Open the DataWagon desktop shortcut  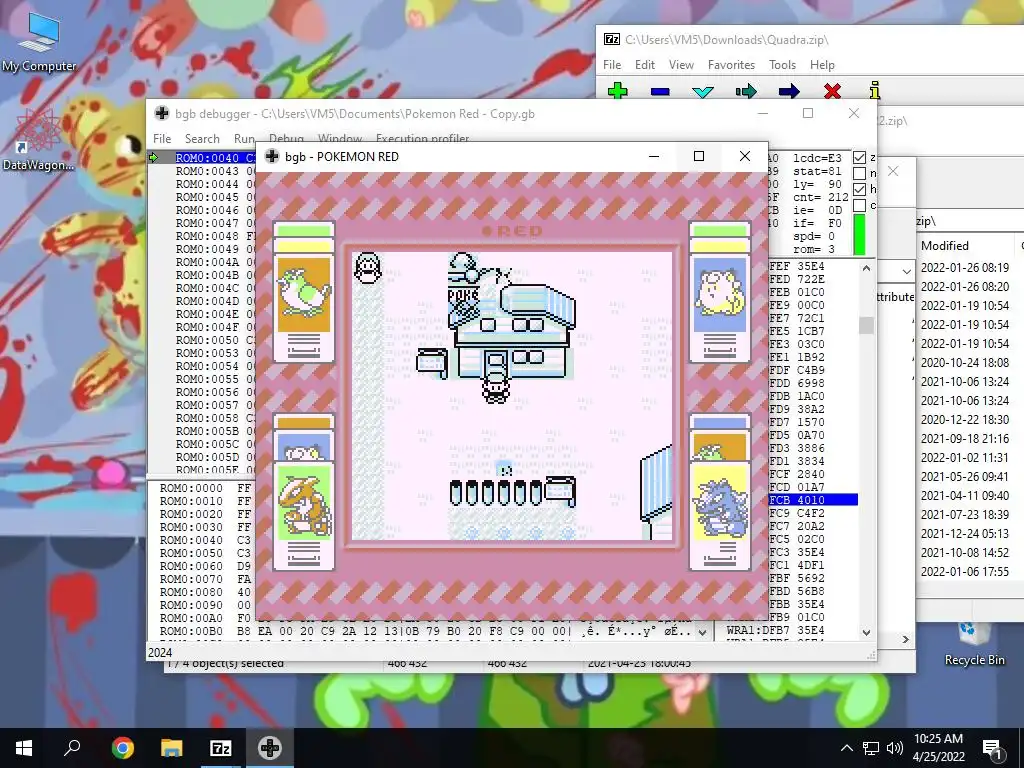tap(39, 139)
